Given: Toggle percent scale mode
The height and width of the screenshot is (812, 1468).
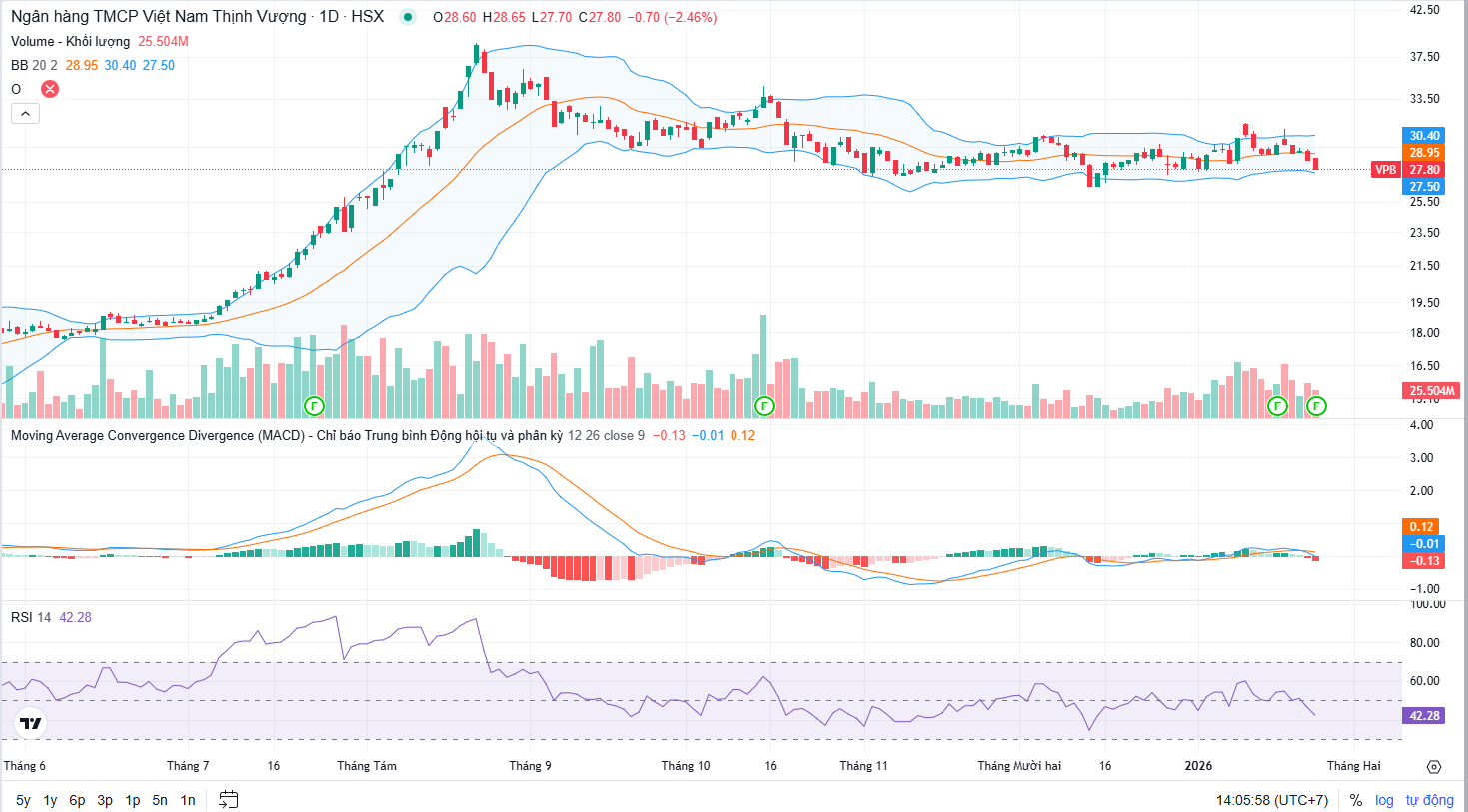Looking at the screenshot, I should pos(1355,800).
